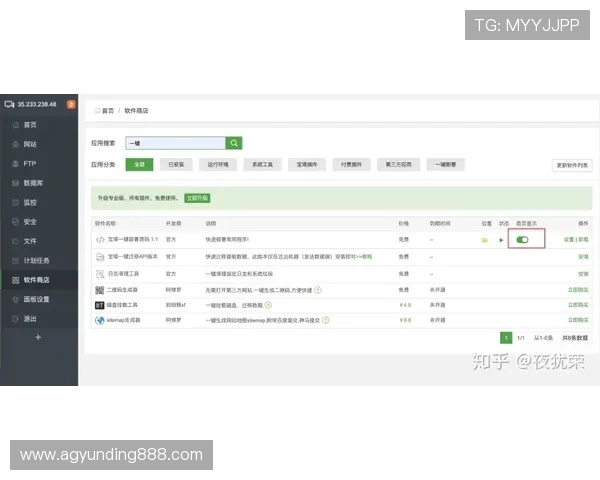Image resolution: width=600 pixels, height=480 pixels.
Task: Click the 磁盘挂载工具 name text
Action: tap(122, 305)
